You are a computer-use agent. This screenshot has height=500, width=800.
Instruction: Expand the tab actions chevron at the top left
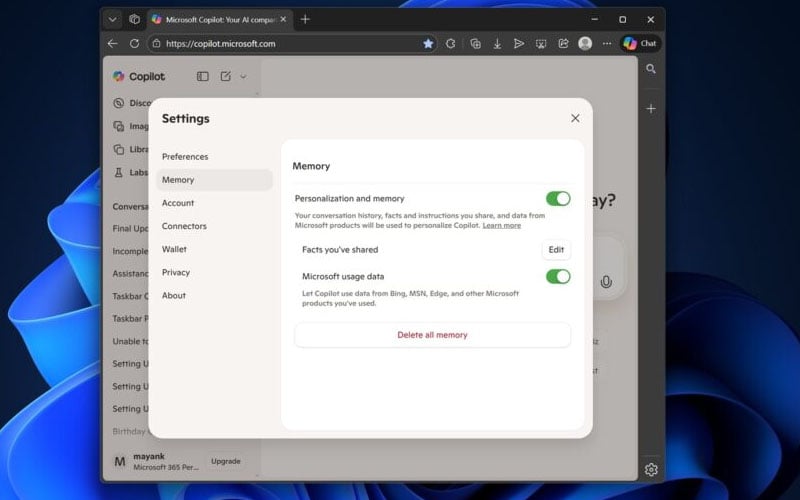pos(112,19)
